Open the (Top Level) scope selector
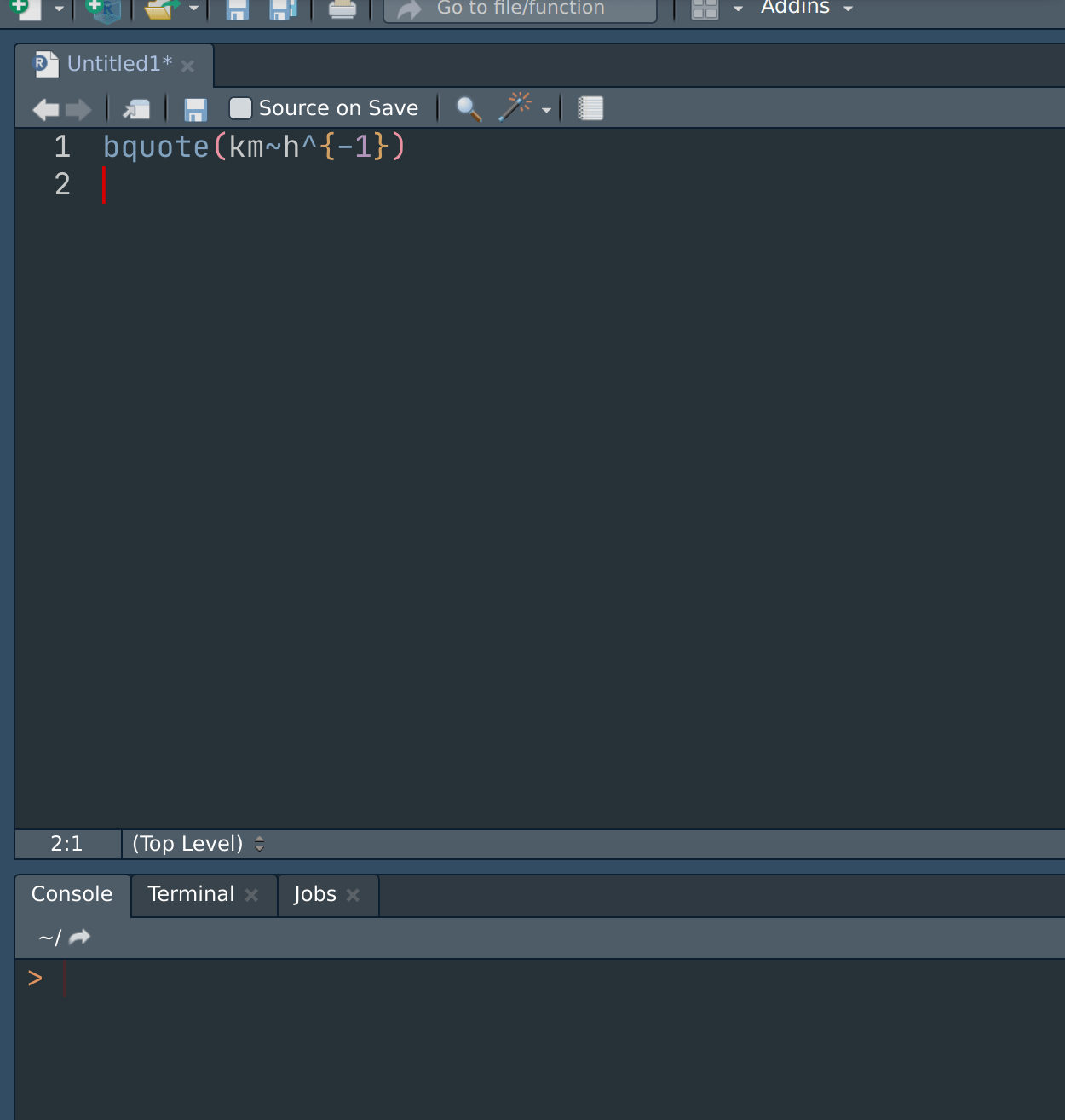This screenshot has width=1065, height=1120. pyautogui.click(x=196, y=844)
